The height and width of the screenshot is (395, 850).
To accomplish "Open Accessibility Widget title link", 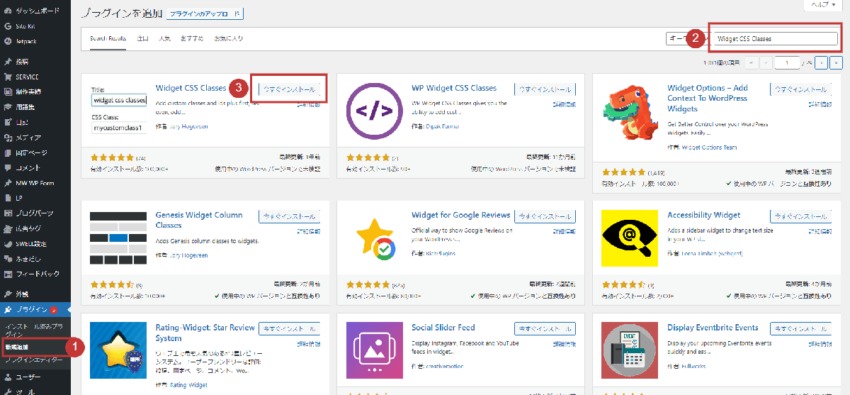I will (704, 215).
